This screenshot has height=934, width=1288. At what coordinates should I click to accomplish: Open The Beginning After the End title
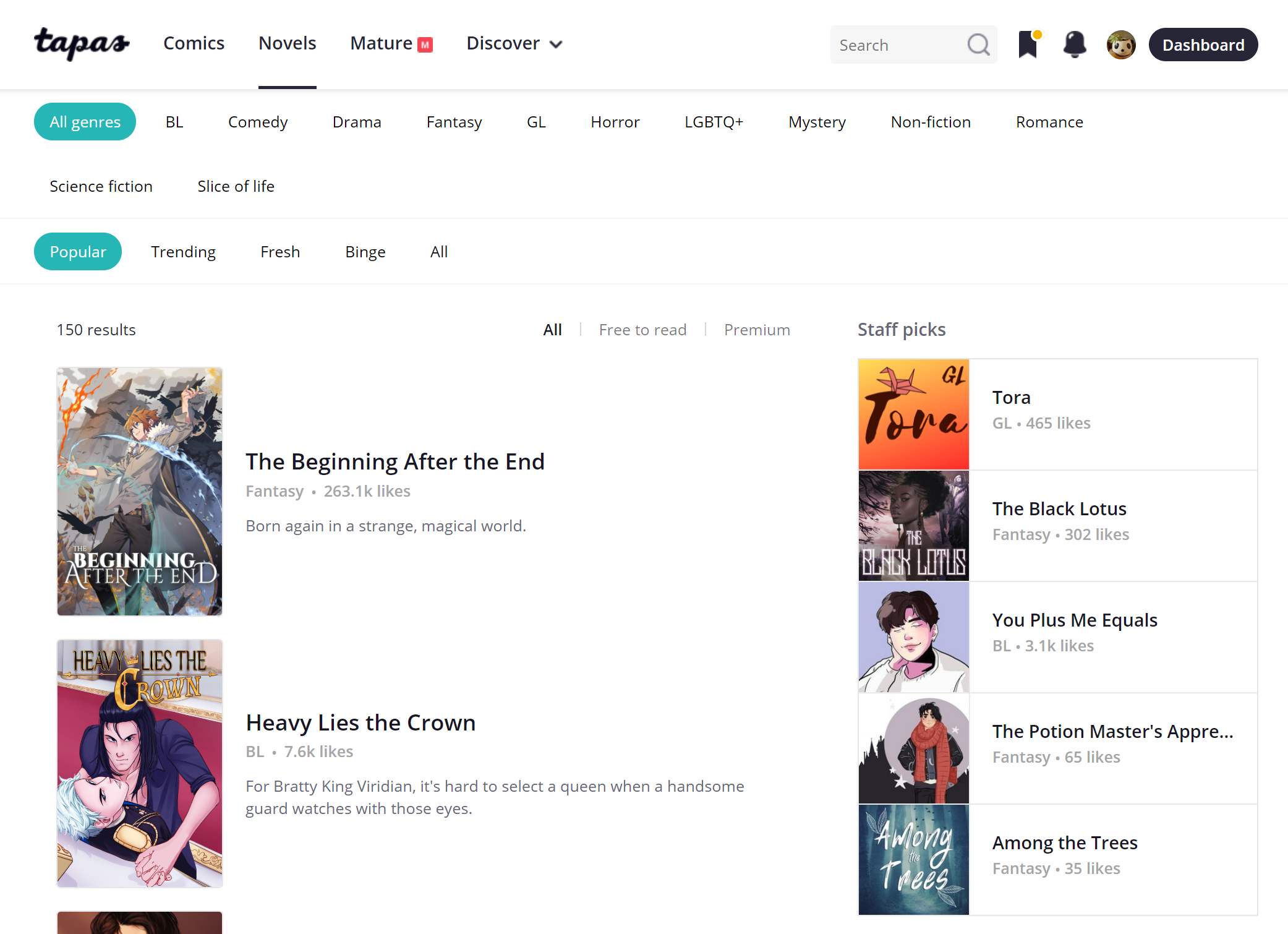pyautogui.click(x=395, y=461)
